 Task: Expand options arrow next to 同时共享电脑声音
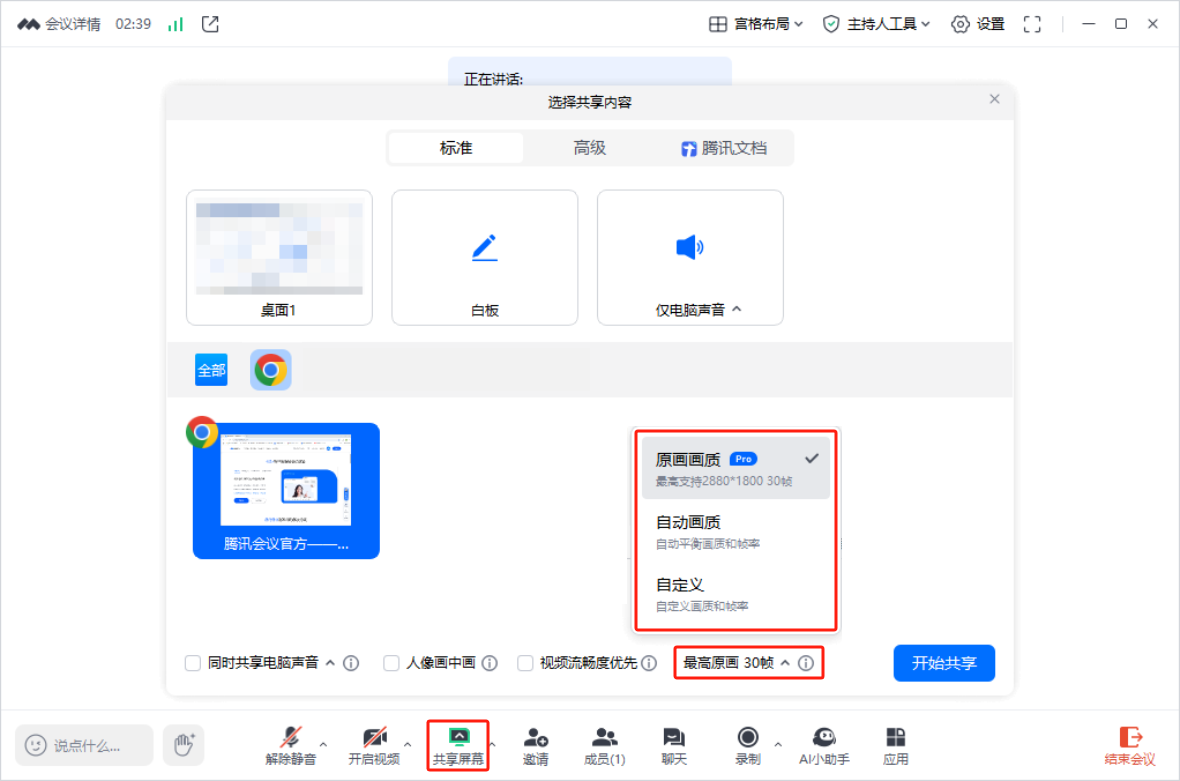[x=330, y=663]
